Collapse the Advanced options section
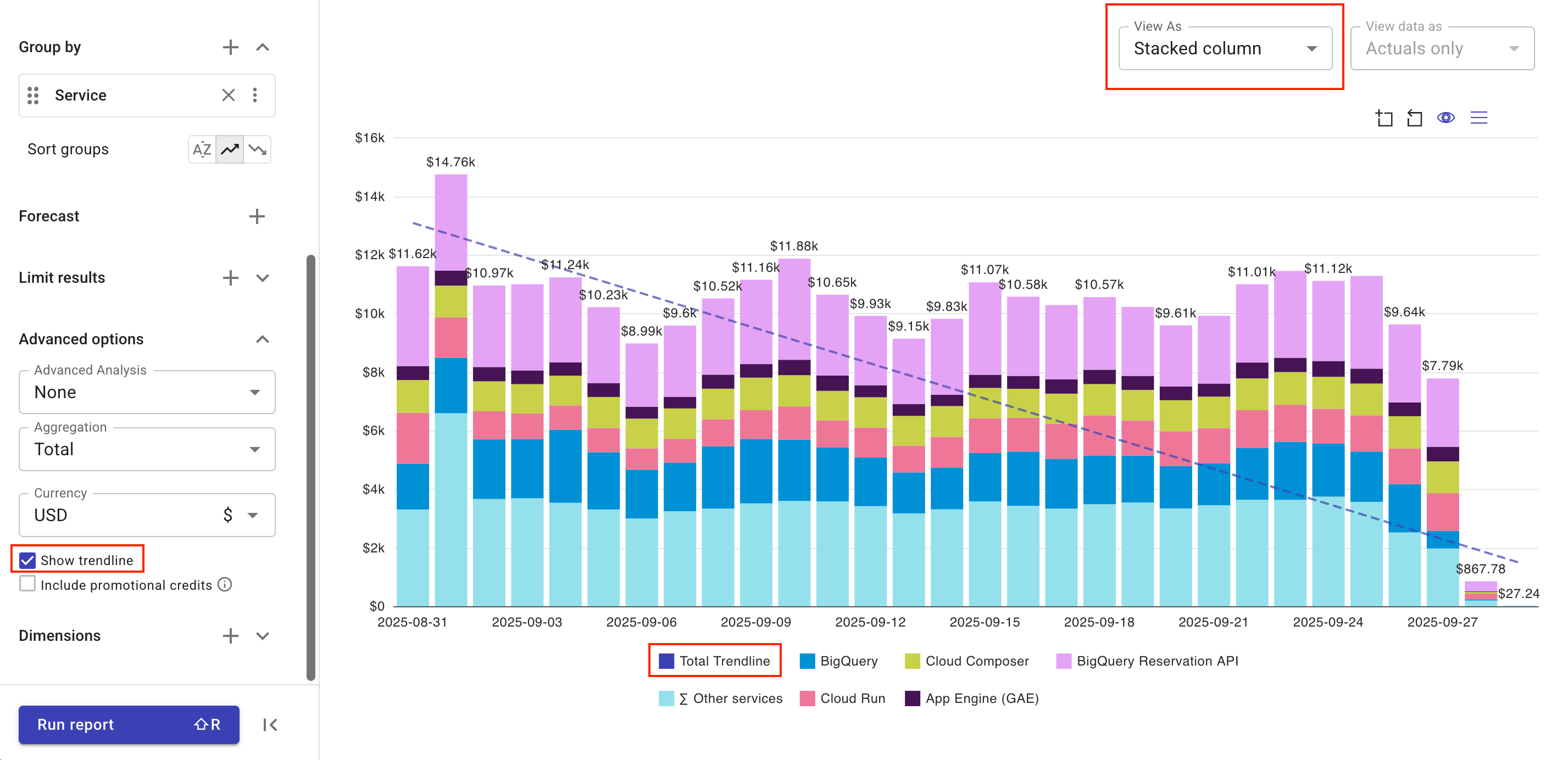1568x760 pixels. (263, 339)
